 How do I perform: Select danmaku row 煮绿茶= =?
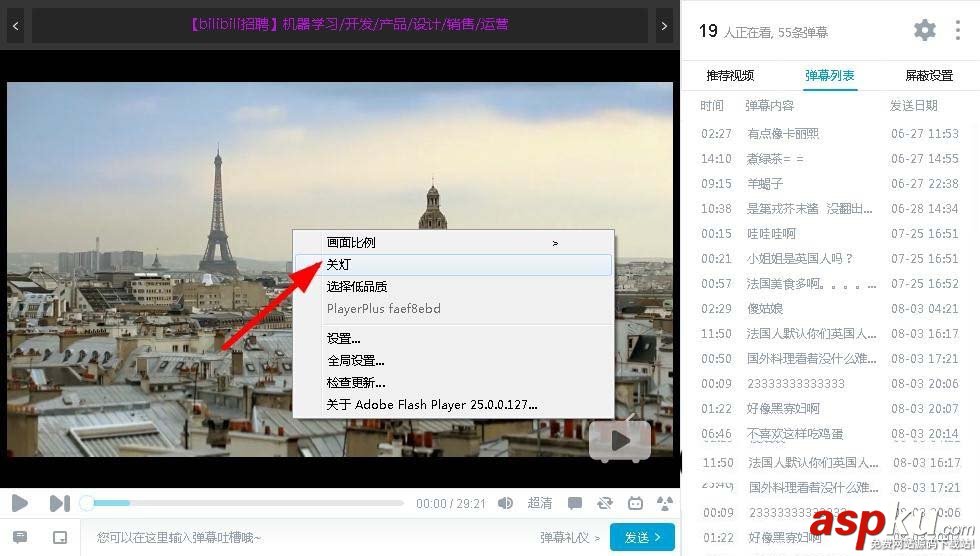click(x=829, y=159)
